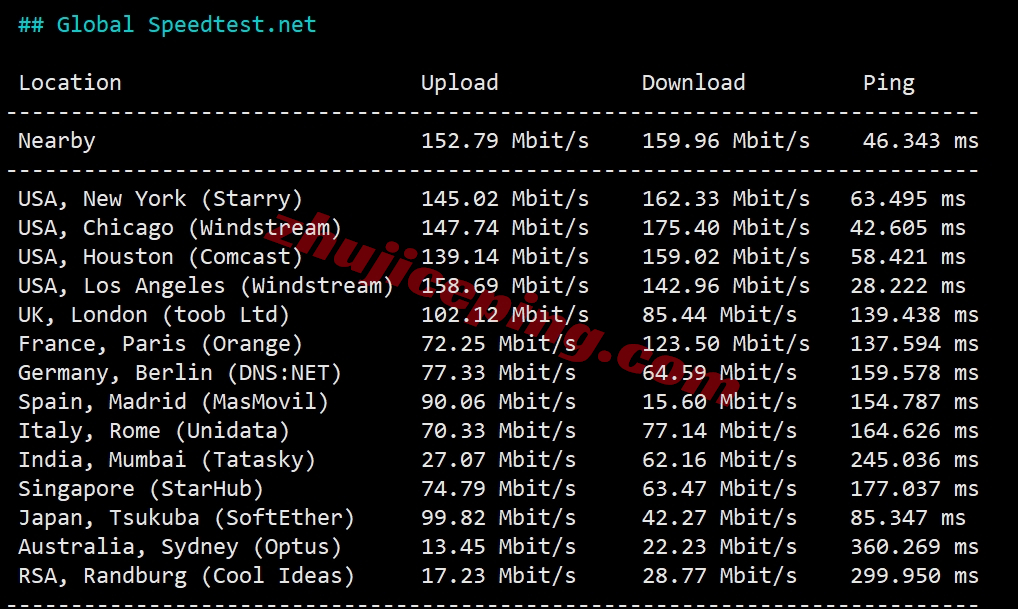The height and width of the screenshot is (609, 1018).
Task: Click RSA, Randburg (Cool Ideas) entry
Action: coord(186,576)
